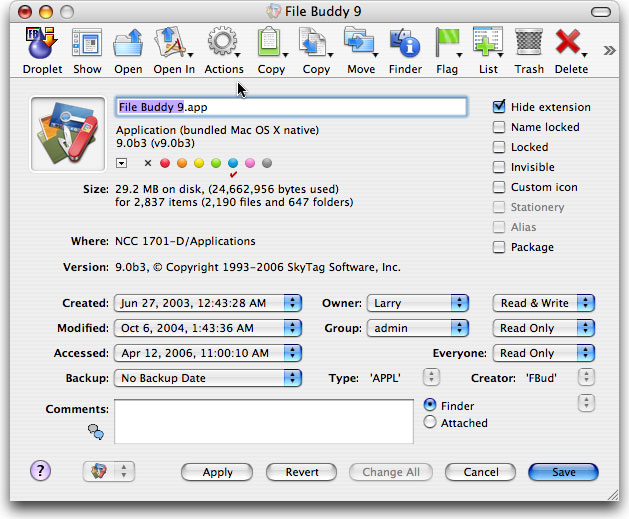Click the green clipboard Copy icon

click(271, 42)
